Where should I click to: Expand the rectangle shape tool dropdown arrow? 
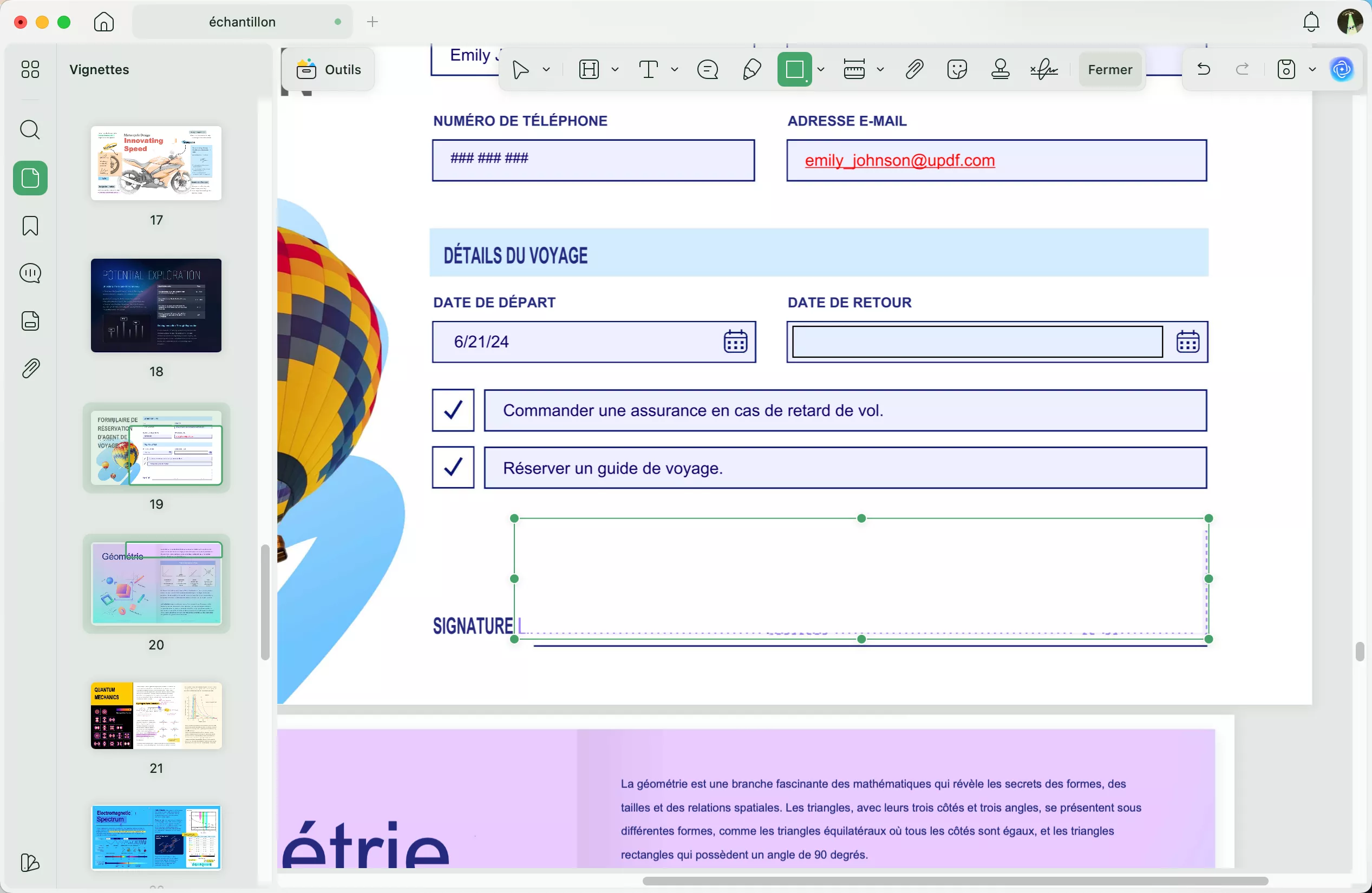tap(821, 70)
